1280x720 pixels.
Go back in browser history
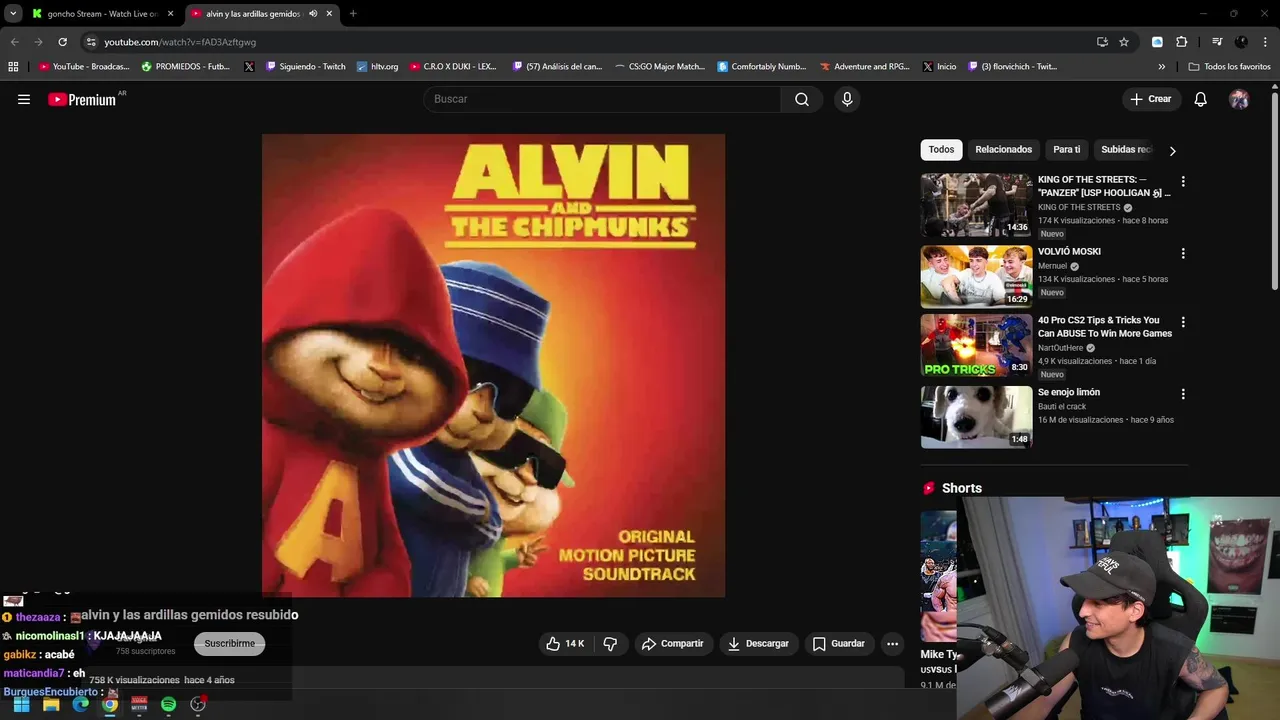(x=14, y=42)
